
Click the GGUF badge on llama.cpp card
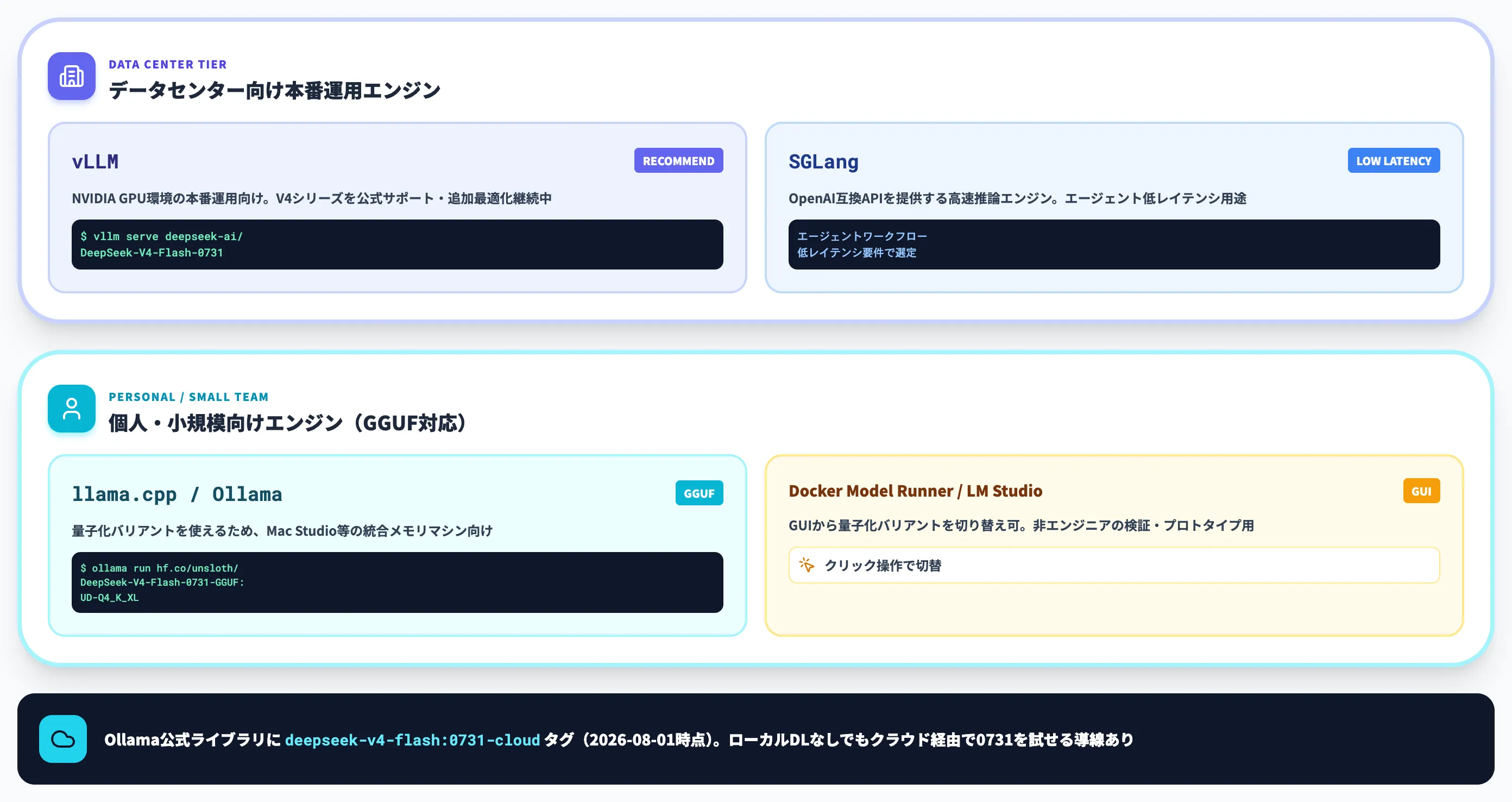click(699, 493)
